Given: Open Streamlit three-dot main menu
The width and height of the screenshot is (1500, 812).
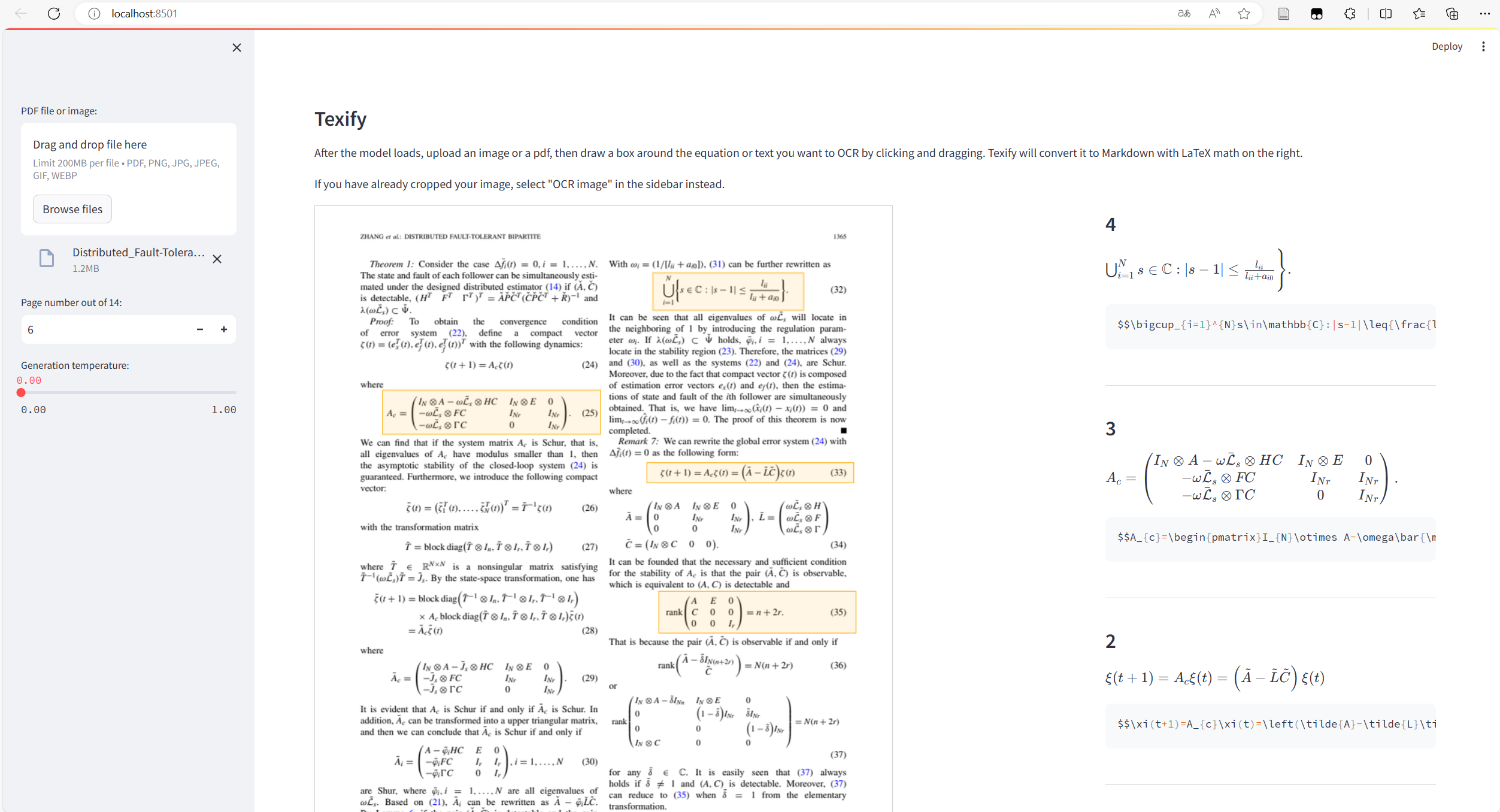Looking at the screenshot, I should point(1483,46).
